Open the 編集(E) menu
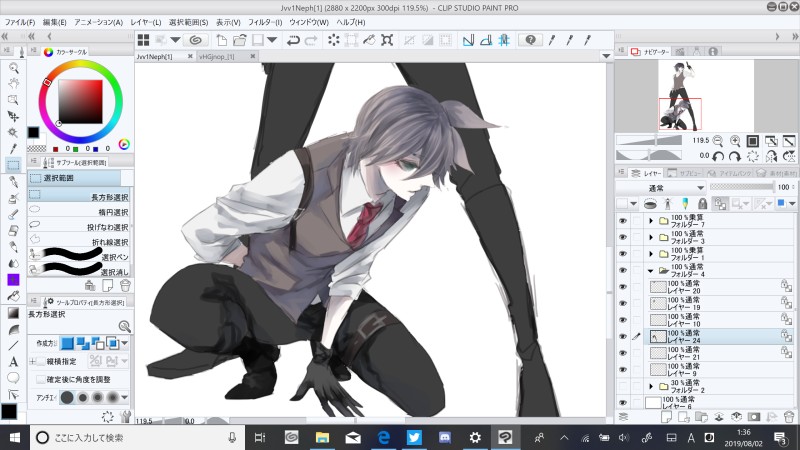Screen dimensions: 800x450 pyautogui.click(x=55, y=22)
